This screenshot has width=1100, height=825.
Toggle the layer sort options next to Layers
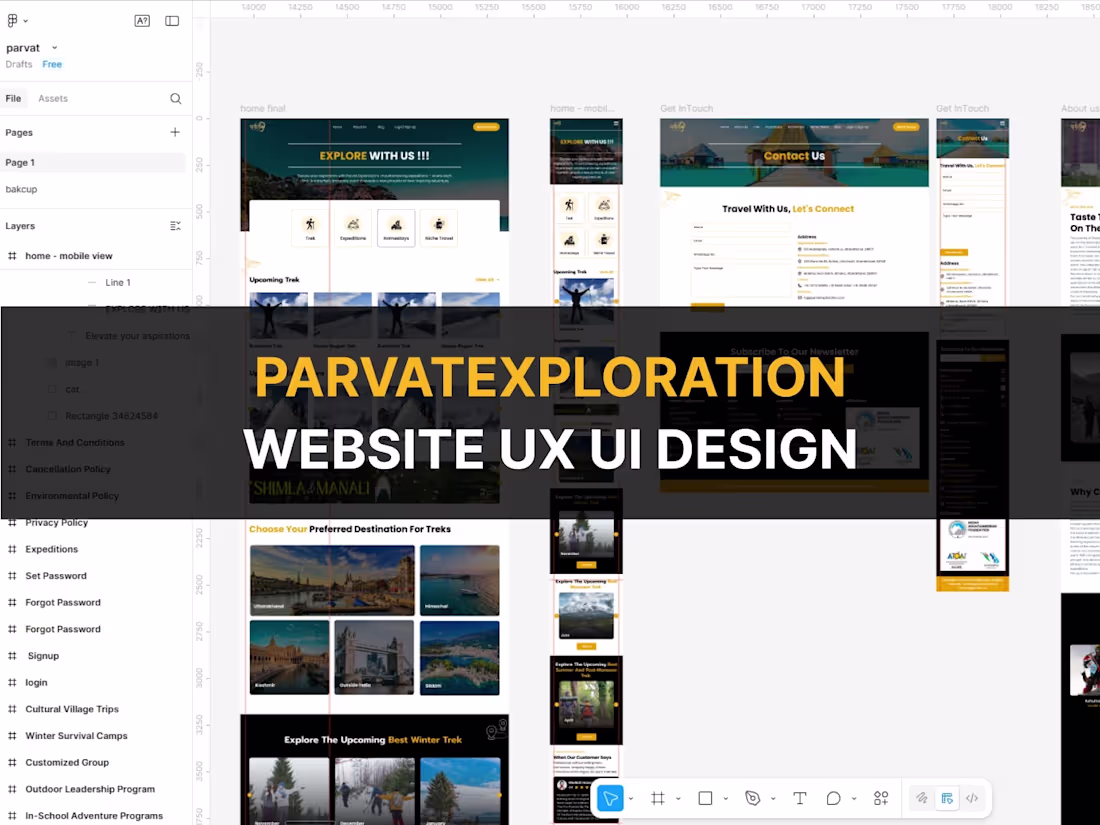point(175,225)
